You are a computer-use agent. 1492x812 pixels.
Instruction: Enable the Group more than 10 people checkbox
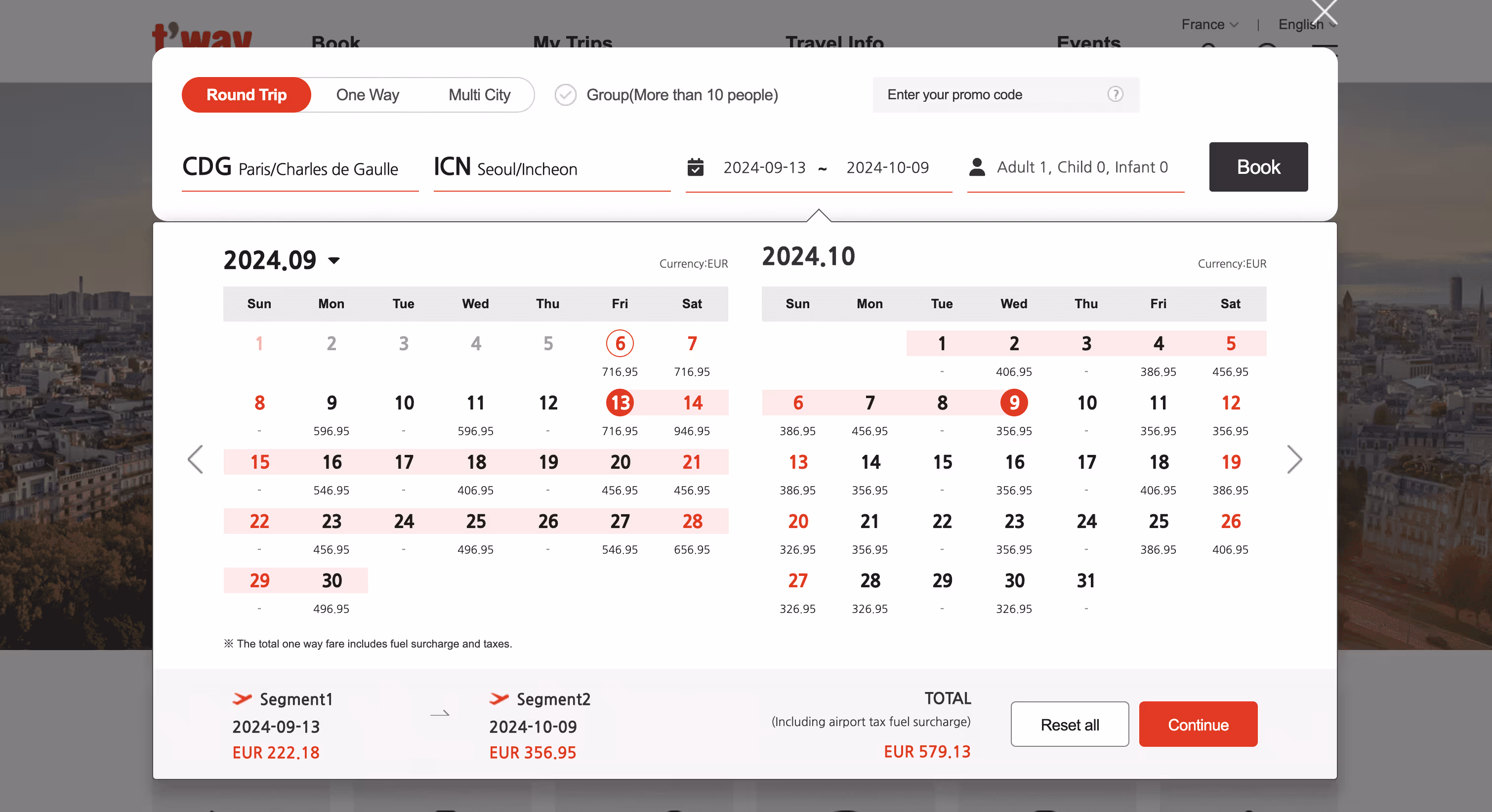click(565, 95)
